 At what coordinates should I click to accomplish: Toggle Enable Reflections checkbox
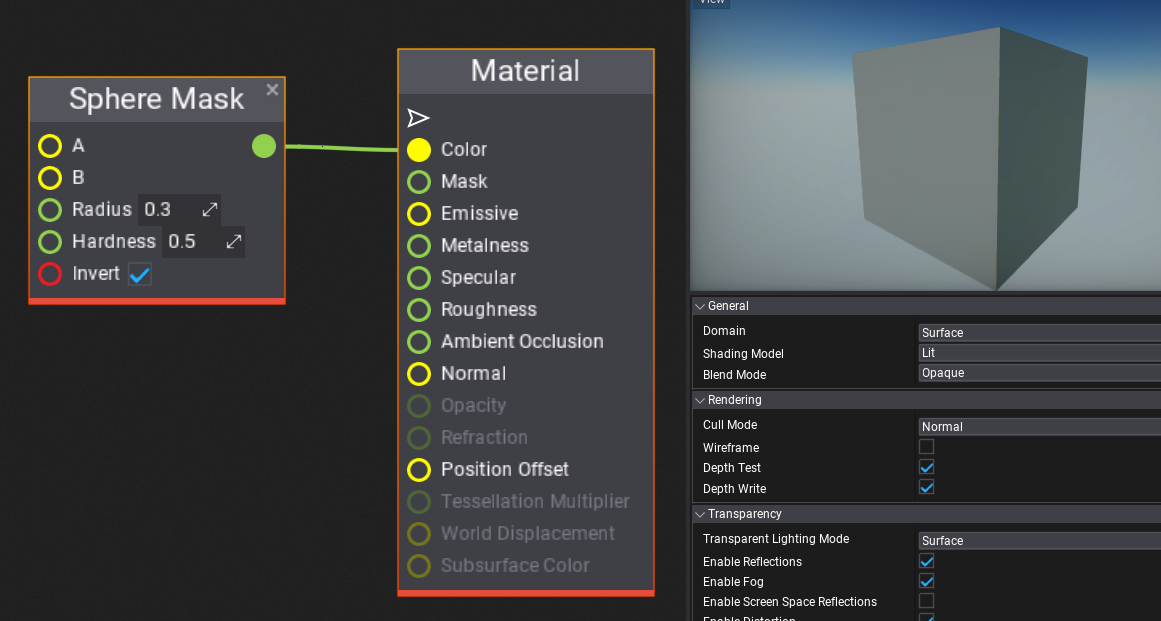tap(926, 560)
